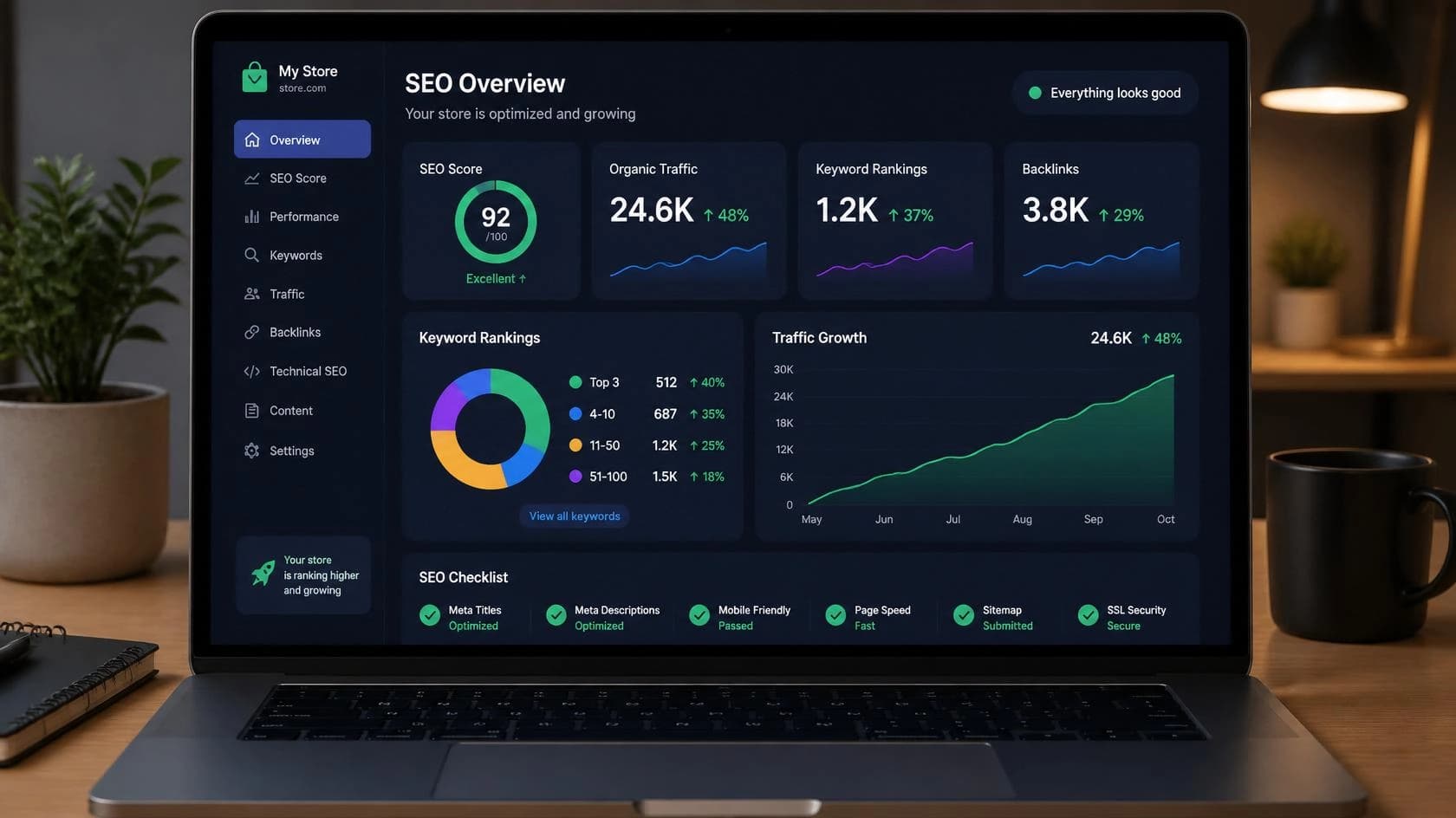
Task: Select the Technical SEO code-brackets icon
Action: click(x=251, y=371)
